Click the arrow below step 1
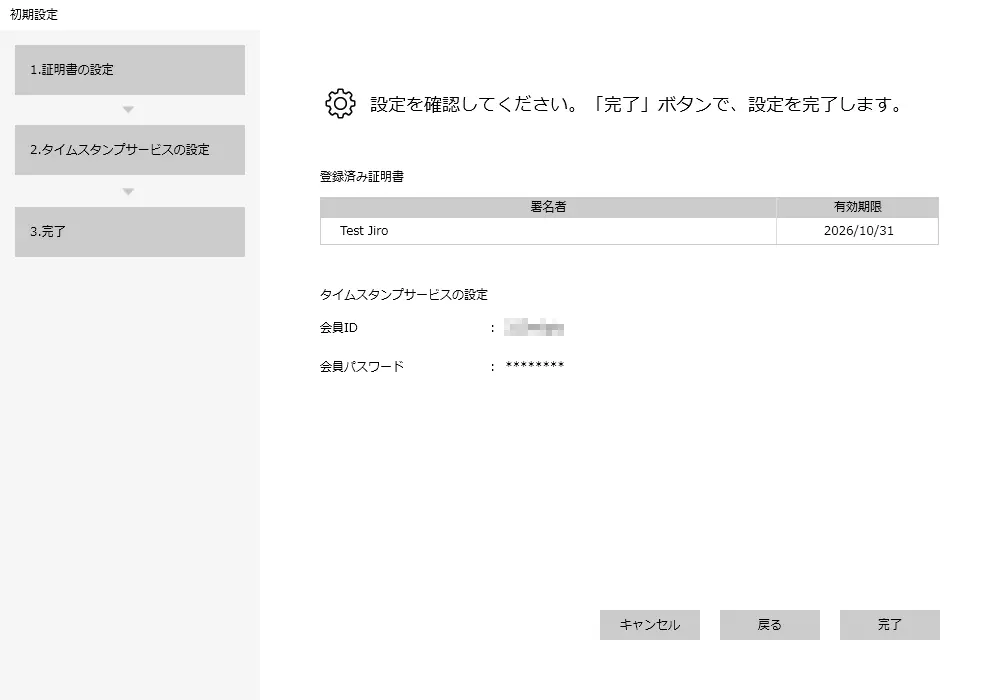This screenshot has height=700, width=1000. [128, 110]
